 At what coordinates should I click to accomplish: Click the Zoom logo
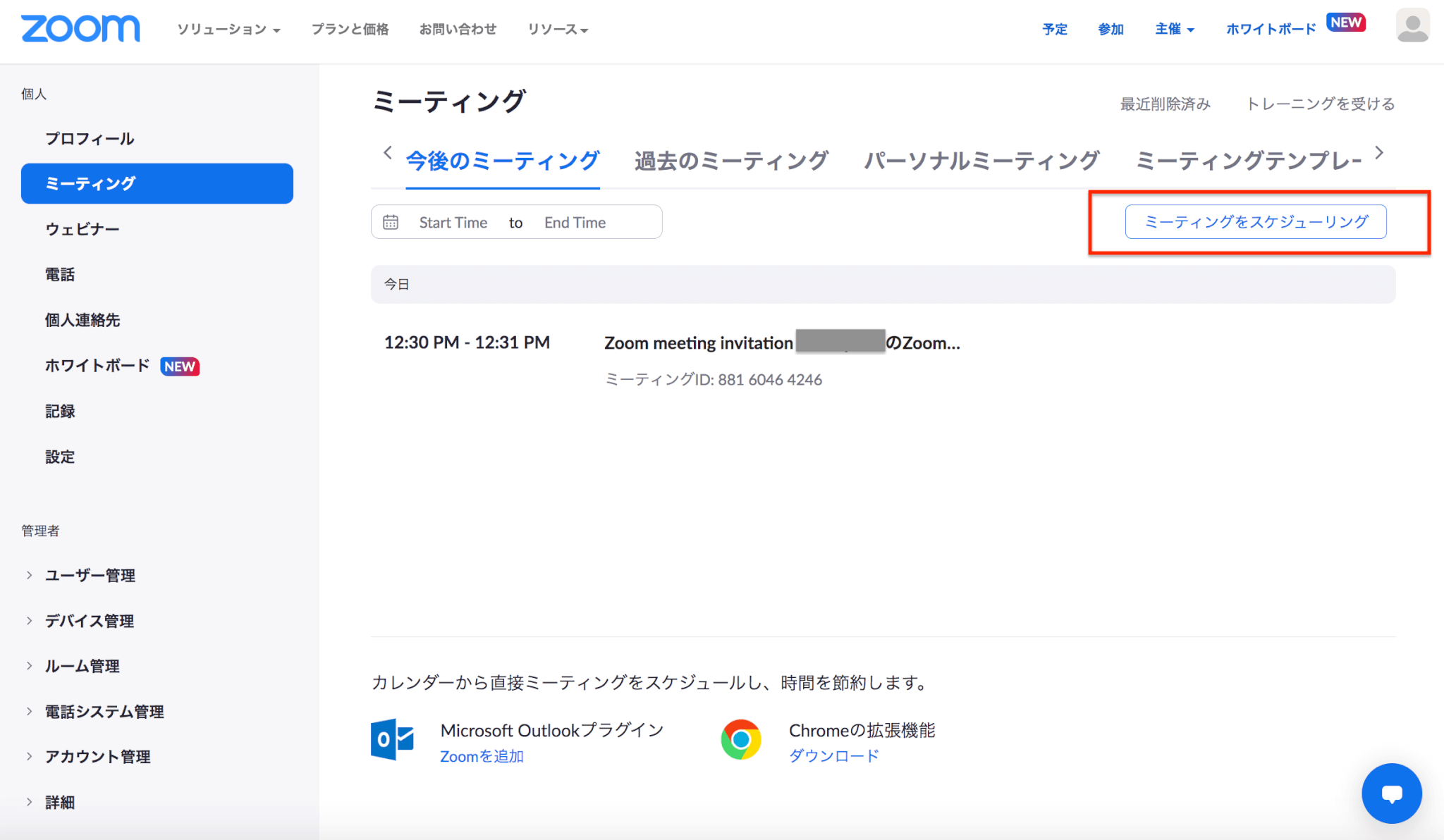tap(80, 28)
